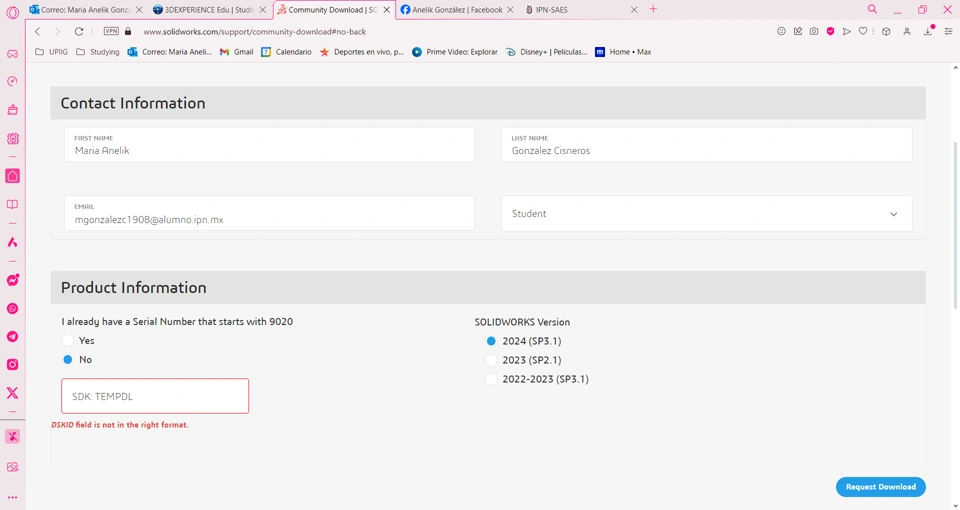Open the tab search magnifier icon

[x=872, y=9]
